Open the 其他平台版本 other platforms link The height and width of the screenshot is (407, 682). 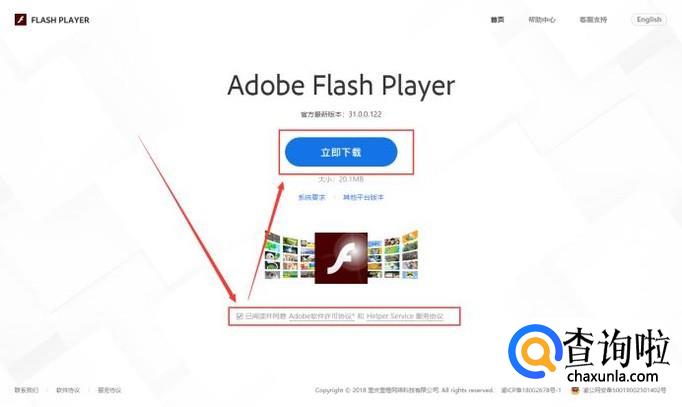(x=363, y=197)
